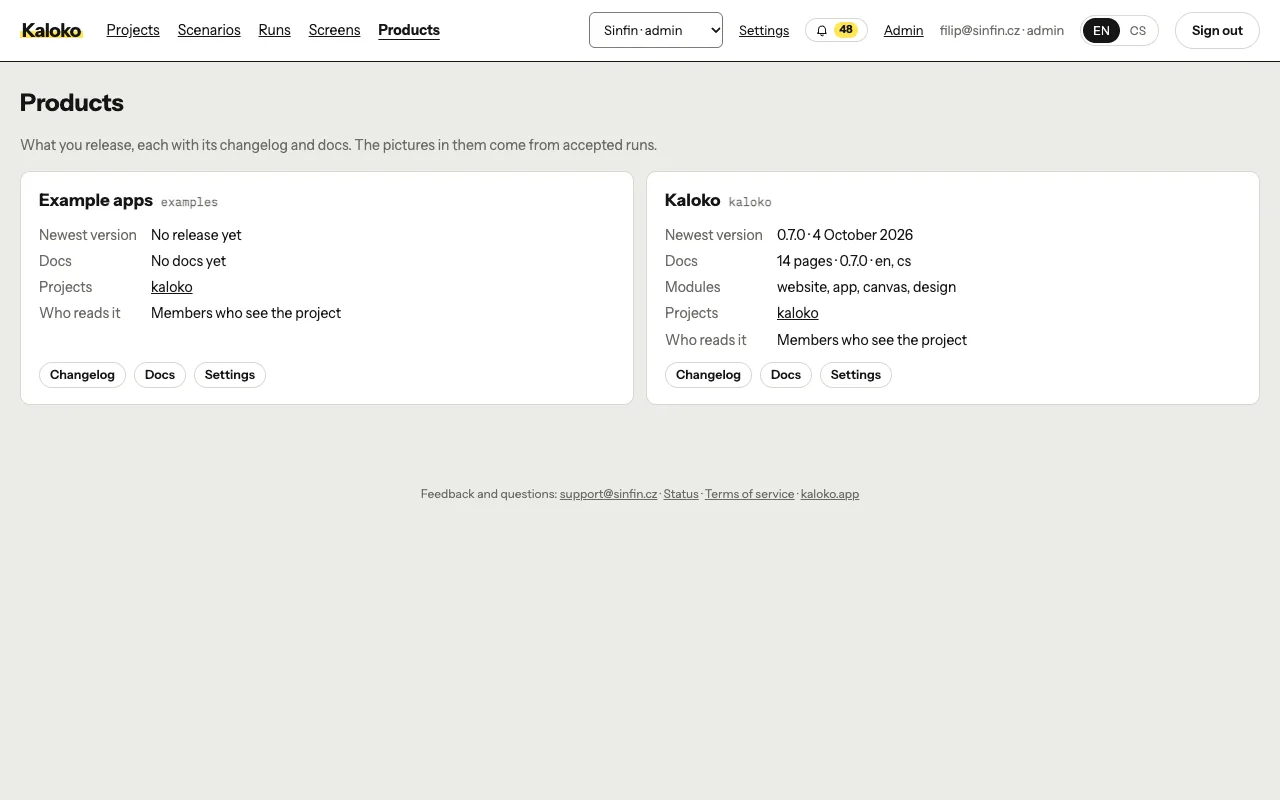Viewport: 1280px width, 800px height.
Task: Click the Example apps card title
Action: coord(96,200)
